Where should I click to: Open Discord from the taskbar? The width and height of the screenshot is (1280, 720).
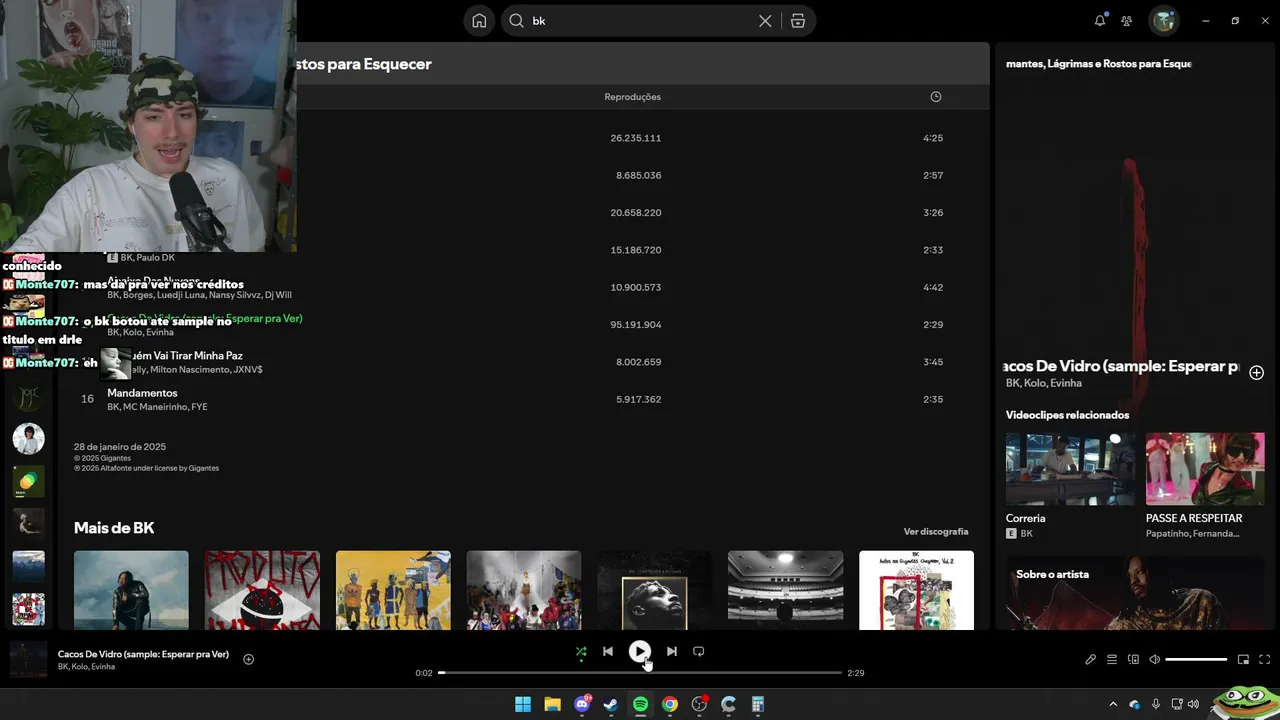(x=582, y=704)
